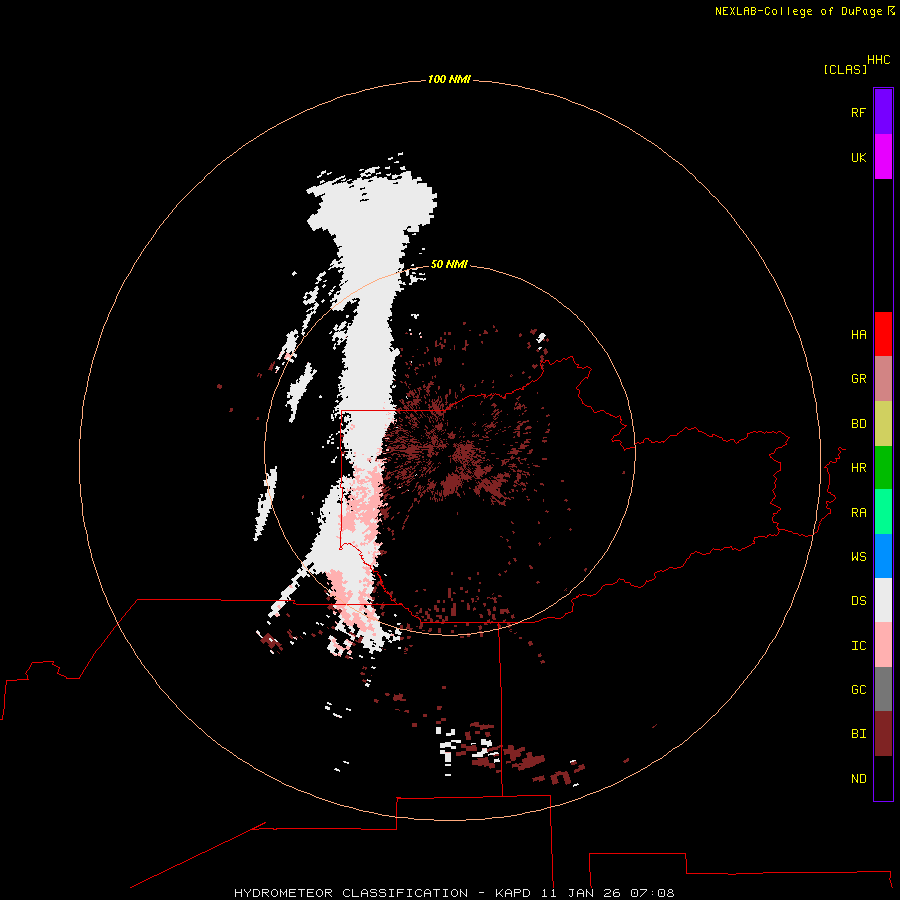This screenshot has height=900, width=900.
Task: Click the NEXLAB-College of DuPage credit text
Action: coord(798,11)
